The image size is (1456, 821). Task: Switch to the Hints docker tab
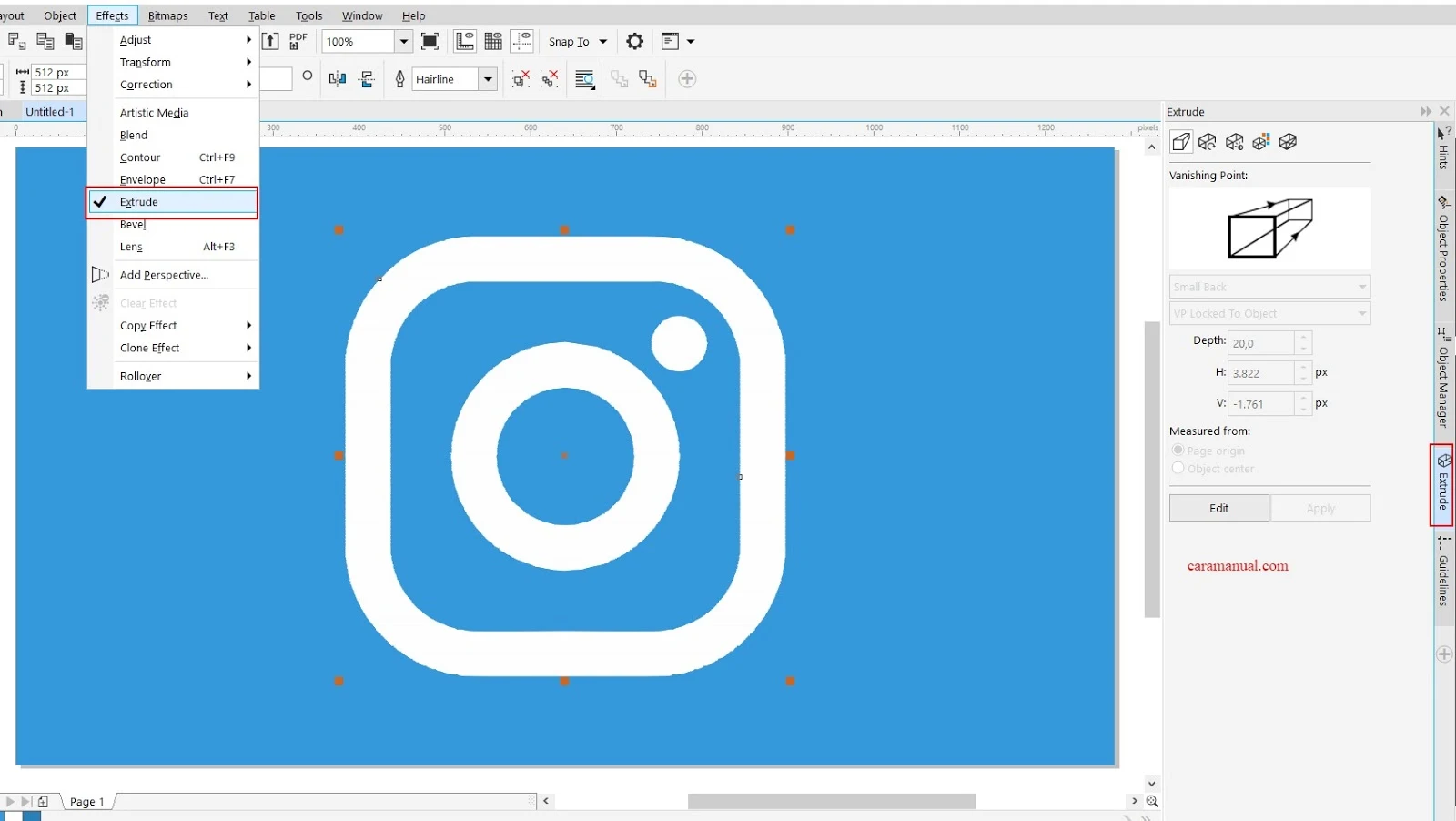coord(1444,148)
